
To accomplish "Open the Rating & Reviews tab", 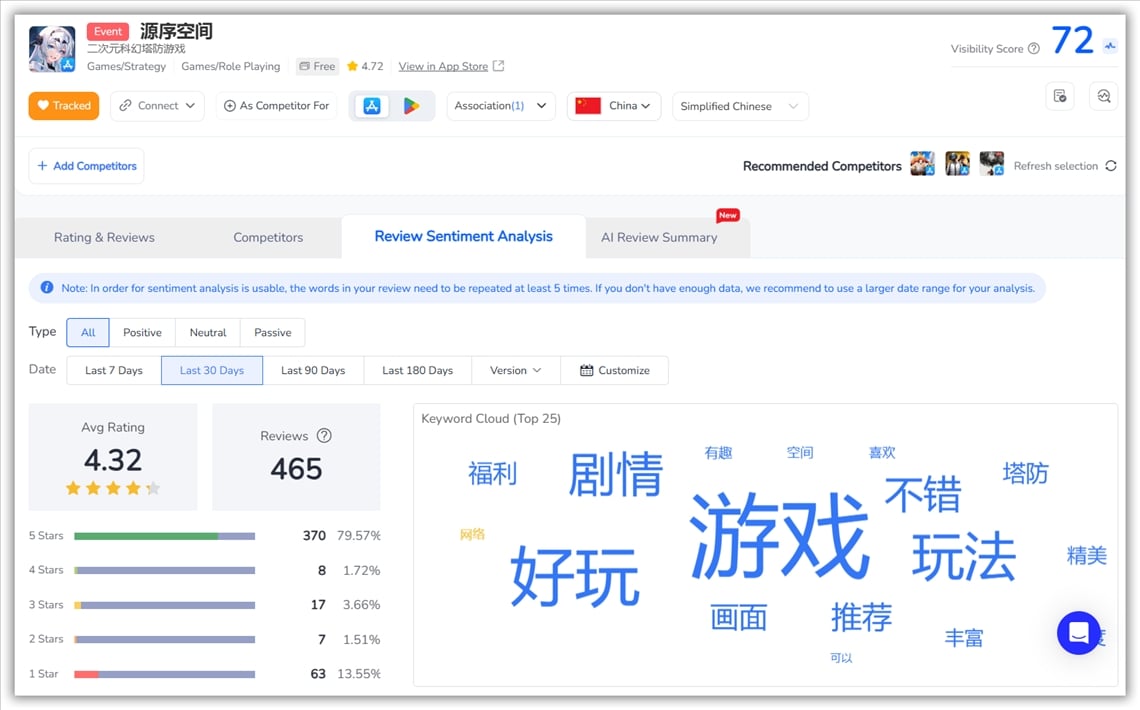I will click(104, 238).
